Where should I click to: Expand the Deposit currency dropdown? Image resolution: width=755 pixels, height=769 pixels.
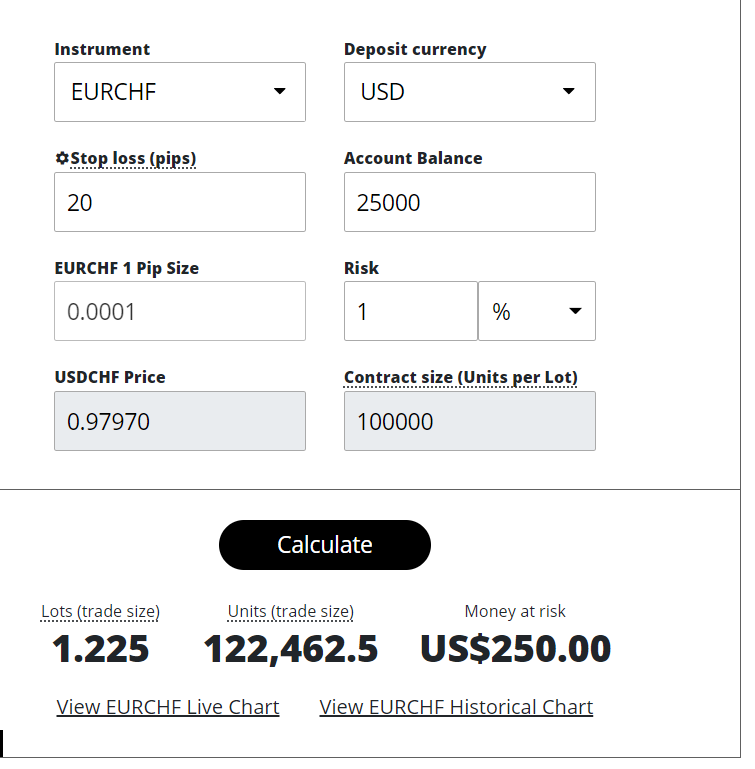click(469, 92)
